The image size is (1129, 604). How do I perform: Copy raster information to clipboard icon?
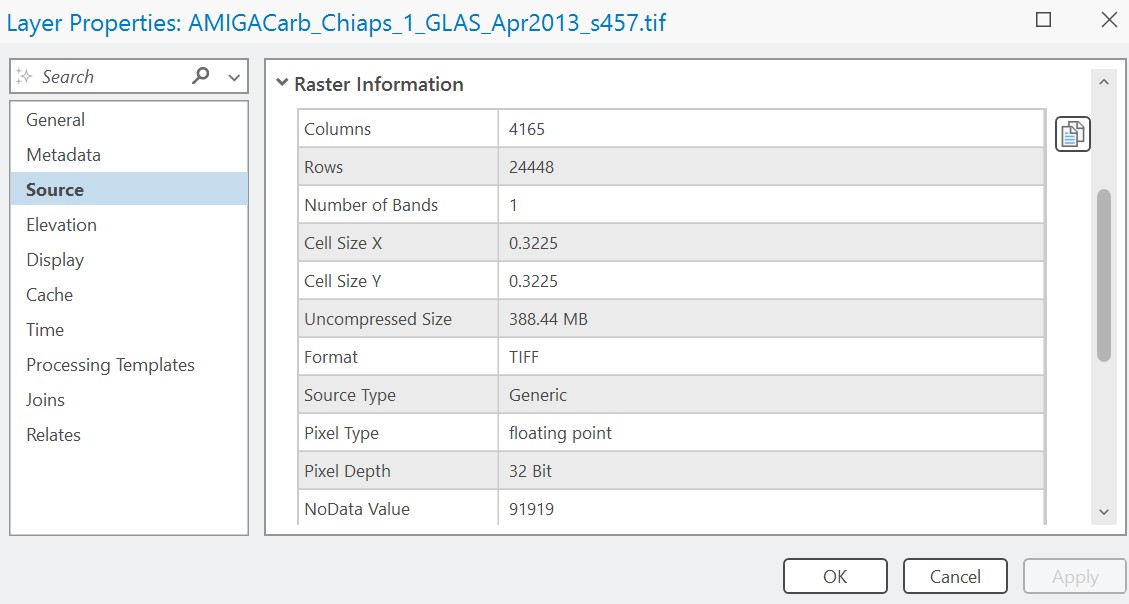click(x=1072, y=134)
